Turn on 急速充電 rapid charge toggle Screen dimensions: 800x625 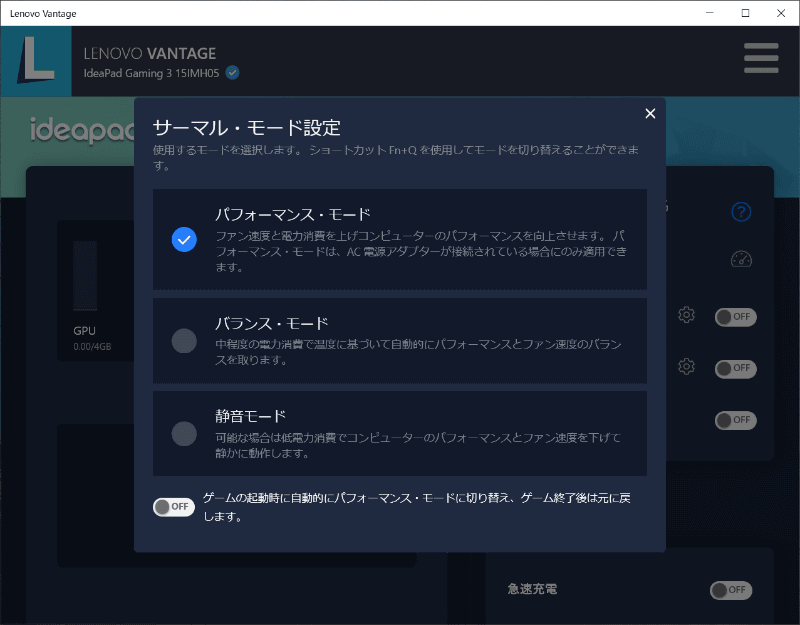731,590
